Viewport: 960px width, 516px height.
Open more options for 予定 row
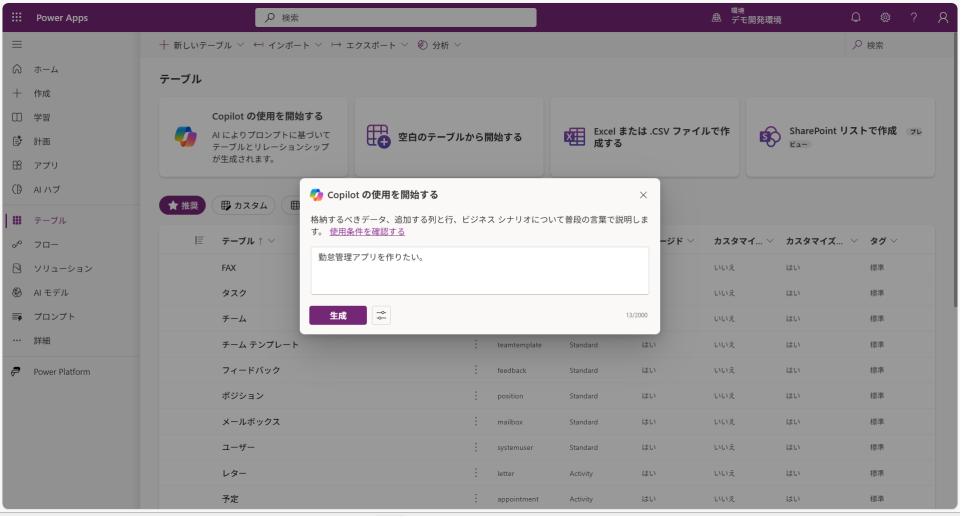coord(476,499)
